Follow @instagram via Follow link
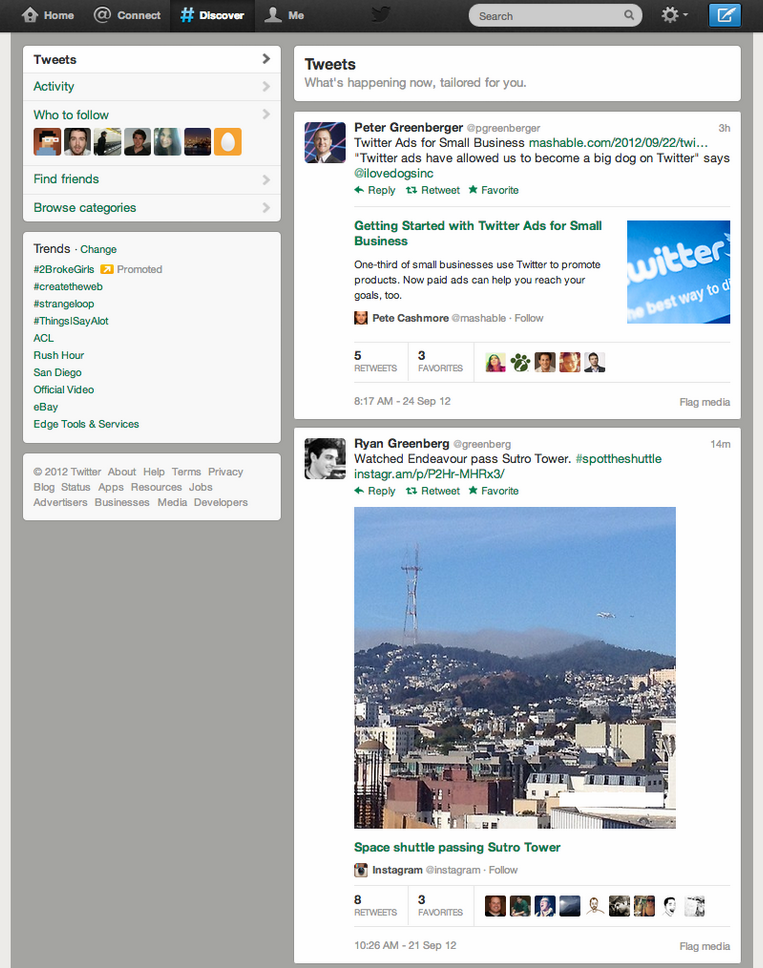 [503, 870]
